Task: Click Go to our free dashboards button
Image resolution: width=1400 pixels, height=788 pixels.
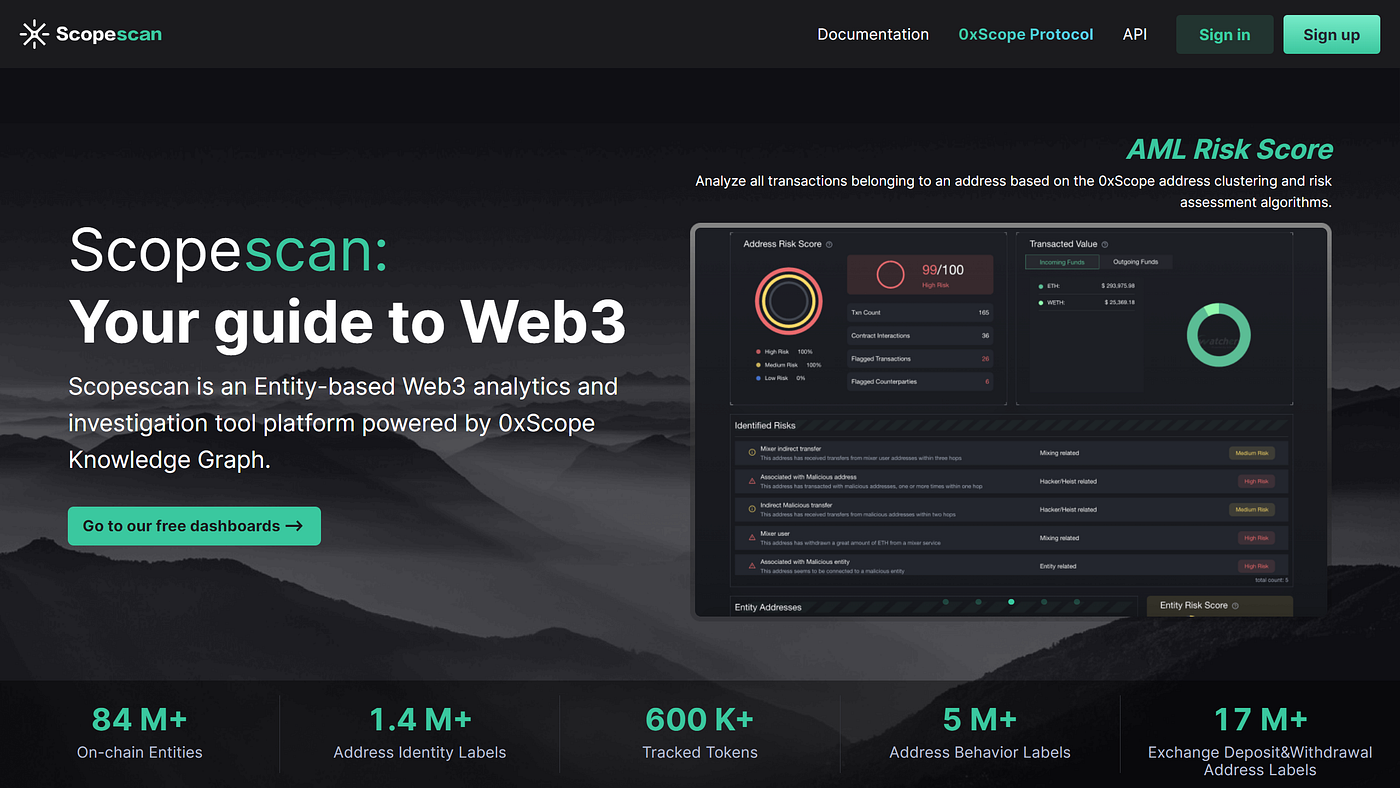Action: coord(194,526)
